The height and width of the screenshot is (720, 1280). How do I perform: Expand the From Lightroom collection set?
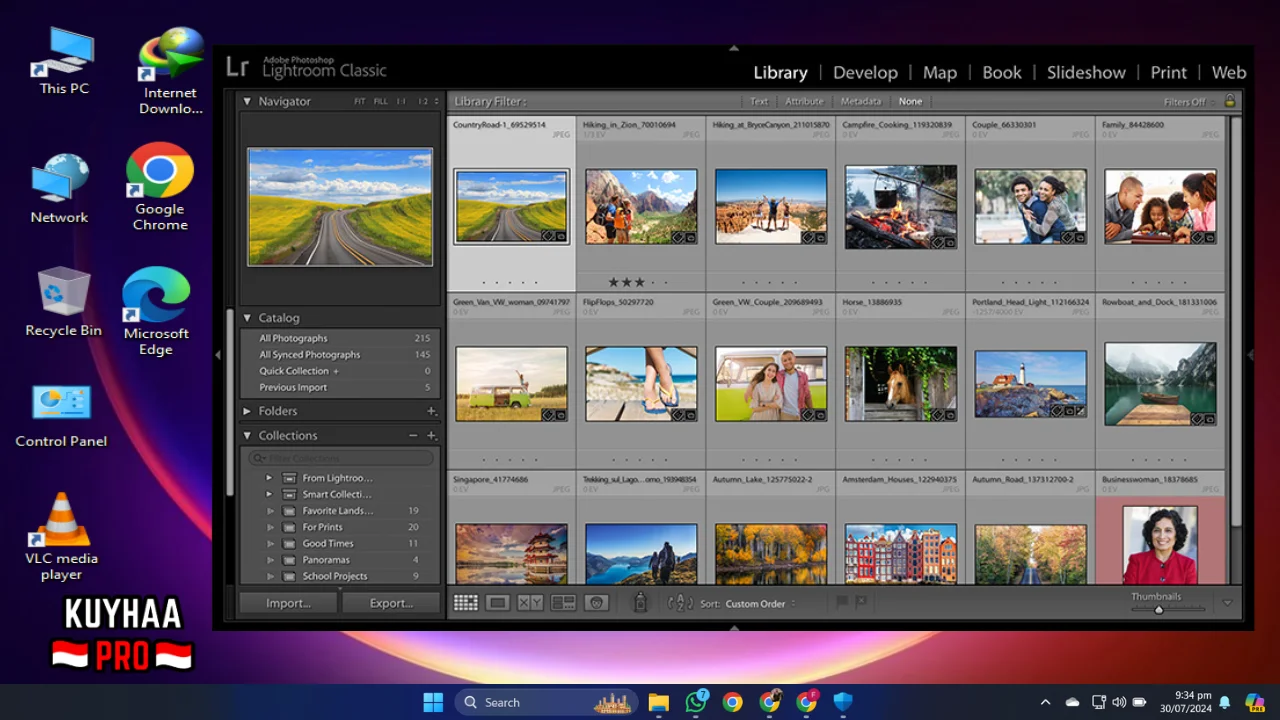(x=269, y=478)
